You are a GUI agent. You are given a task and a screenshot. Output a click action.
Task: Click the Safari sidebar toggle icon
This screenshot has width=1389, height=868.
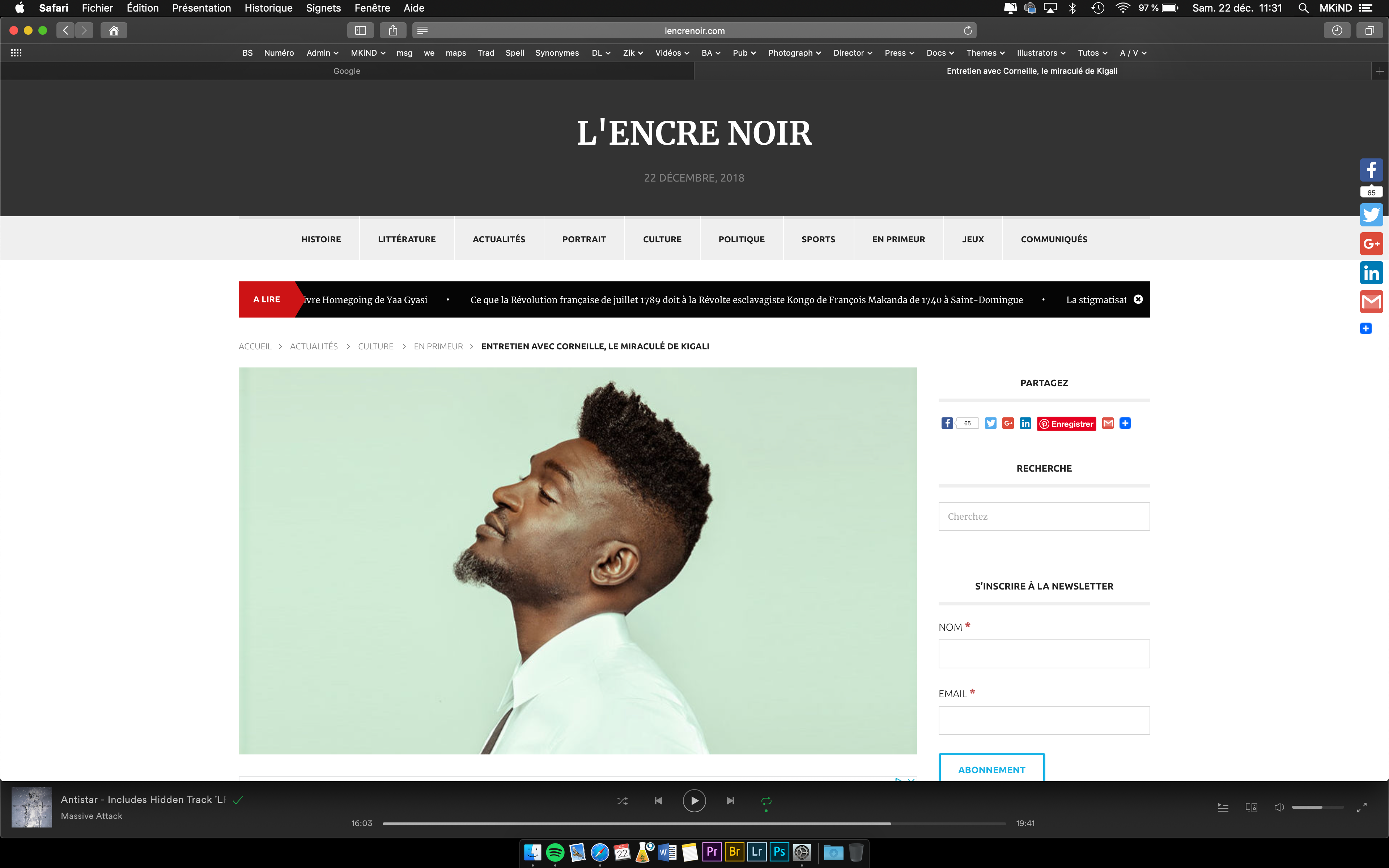(360, 30)
